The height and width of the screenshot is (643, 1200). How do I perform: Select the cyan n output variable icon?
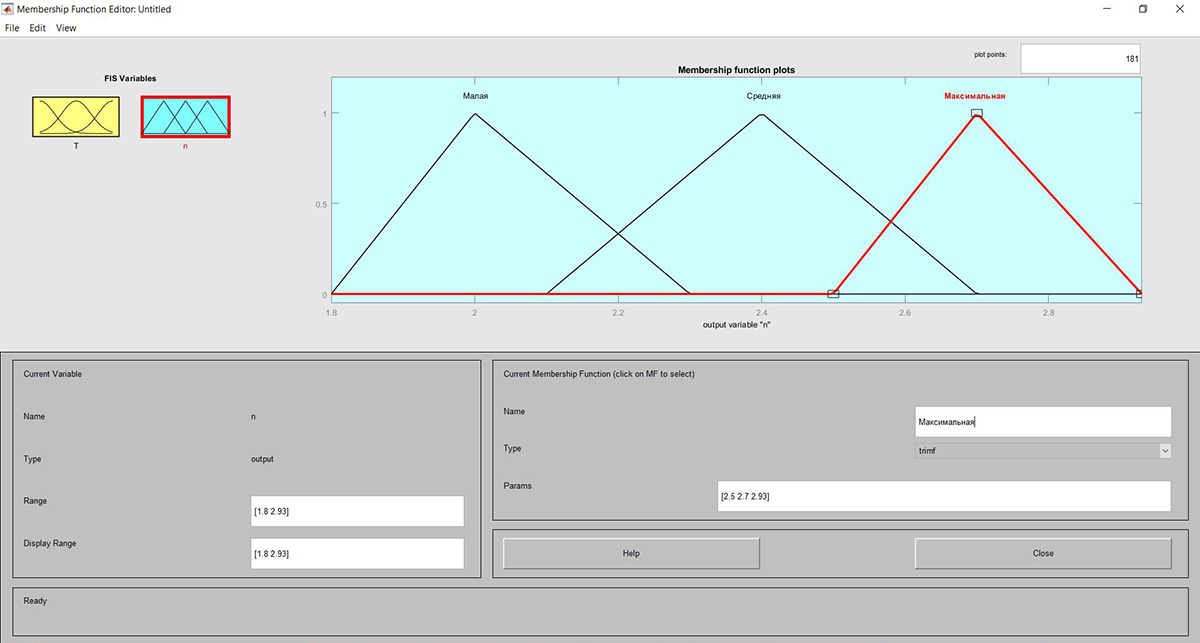point(185,117)
